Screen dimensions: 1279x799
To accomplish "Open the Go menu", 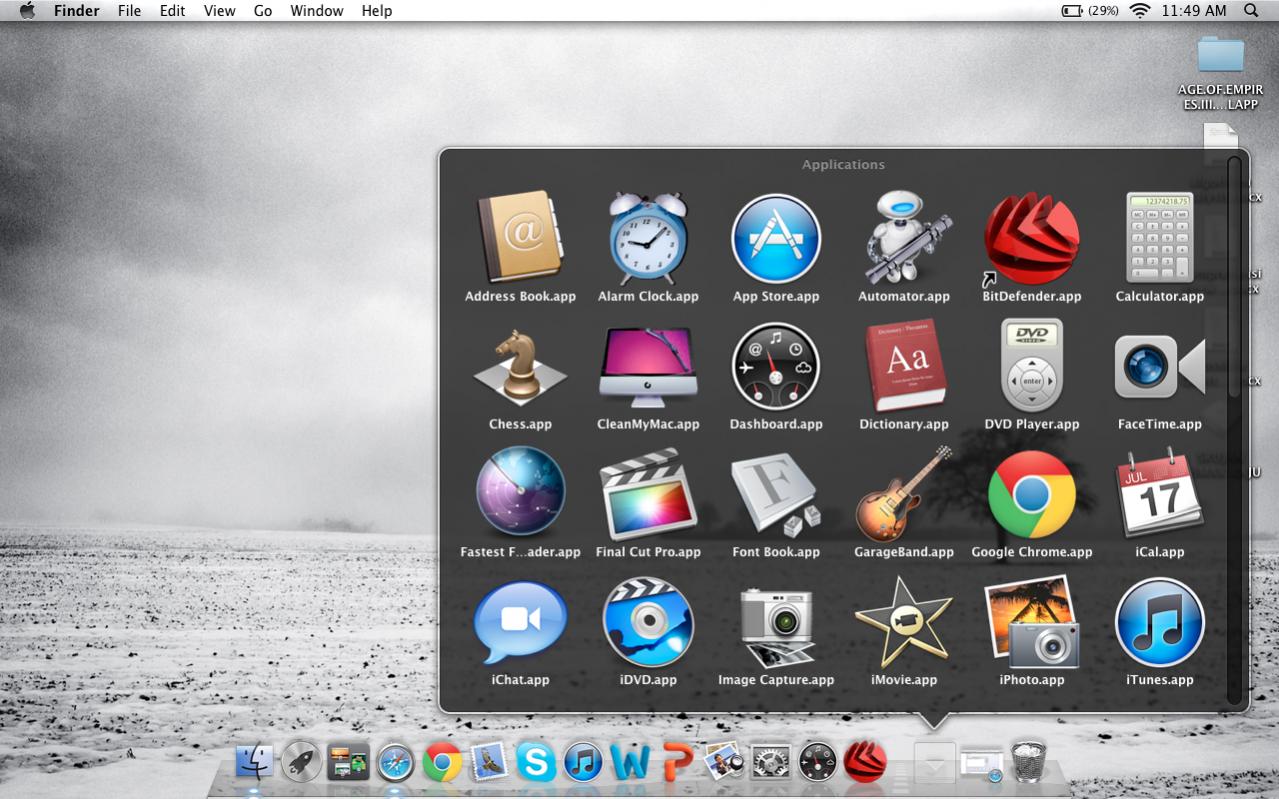I will tap(263, 11).
